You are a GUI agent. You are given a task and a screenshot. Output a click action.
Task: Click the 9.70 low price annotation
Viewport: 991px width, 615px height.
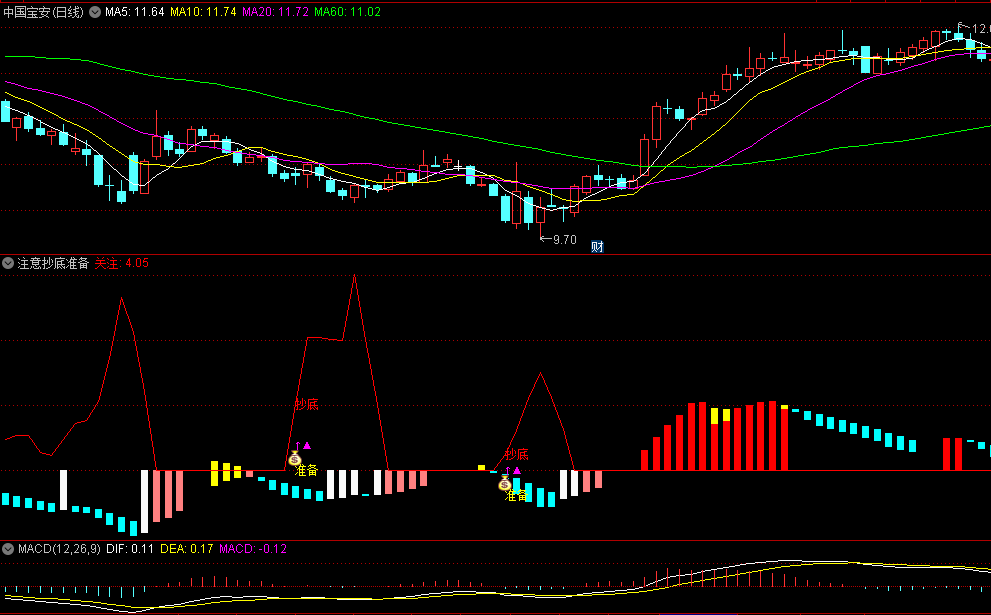pyautogui.click(x=564, y=240)
